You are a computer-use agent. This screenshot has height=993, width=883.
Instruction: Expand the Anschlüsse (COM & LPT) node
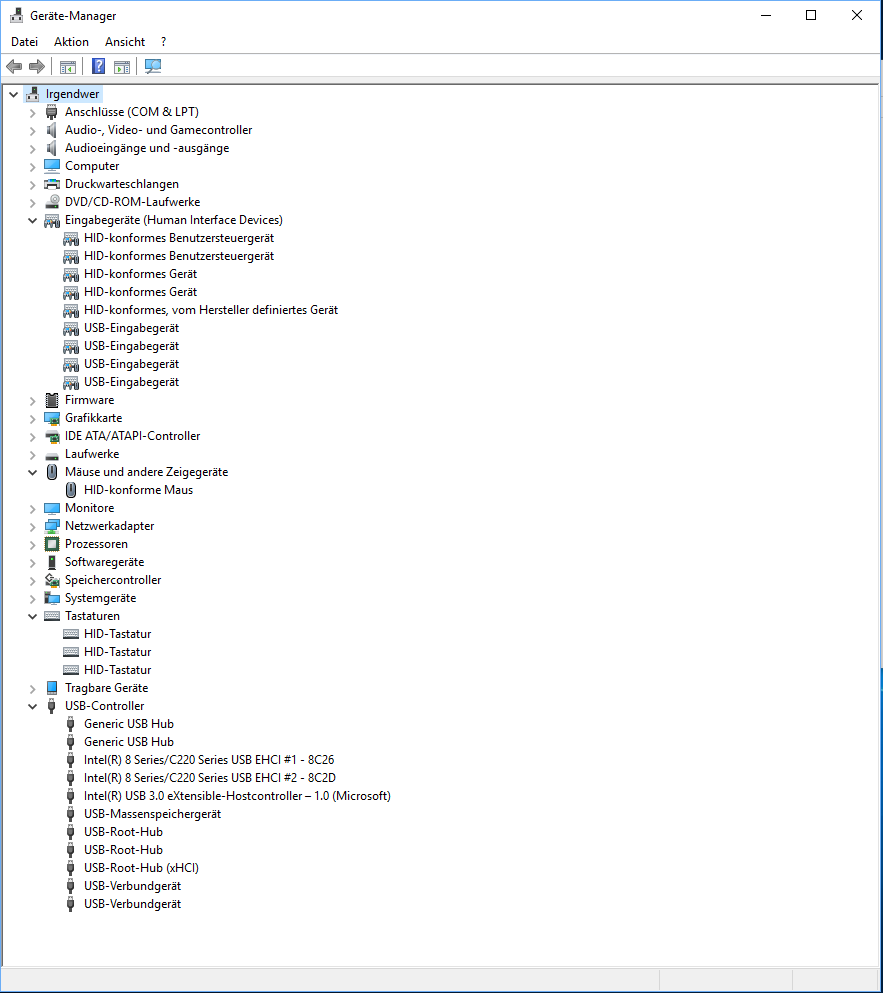coord(32,112)
